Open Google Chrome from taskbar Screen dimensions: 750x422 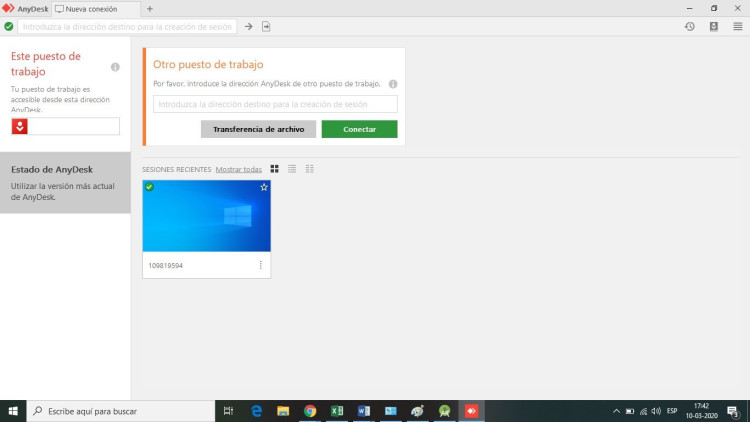pos(310,411)
